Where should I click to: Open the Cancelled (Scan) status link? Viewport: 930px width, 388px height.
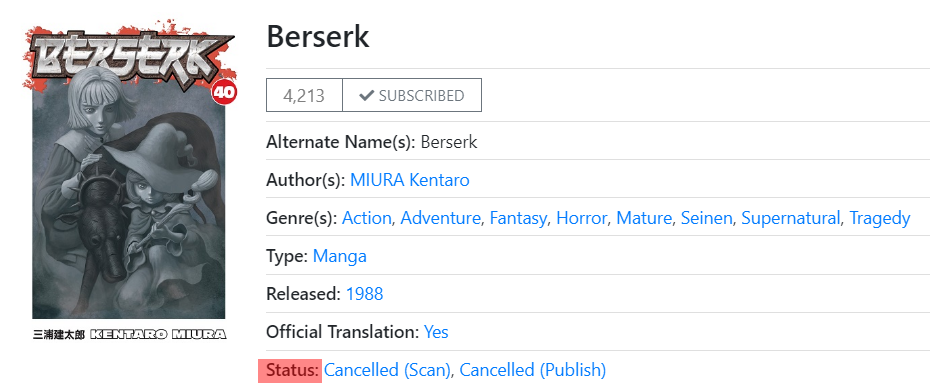tap(387, 370)
